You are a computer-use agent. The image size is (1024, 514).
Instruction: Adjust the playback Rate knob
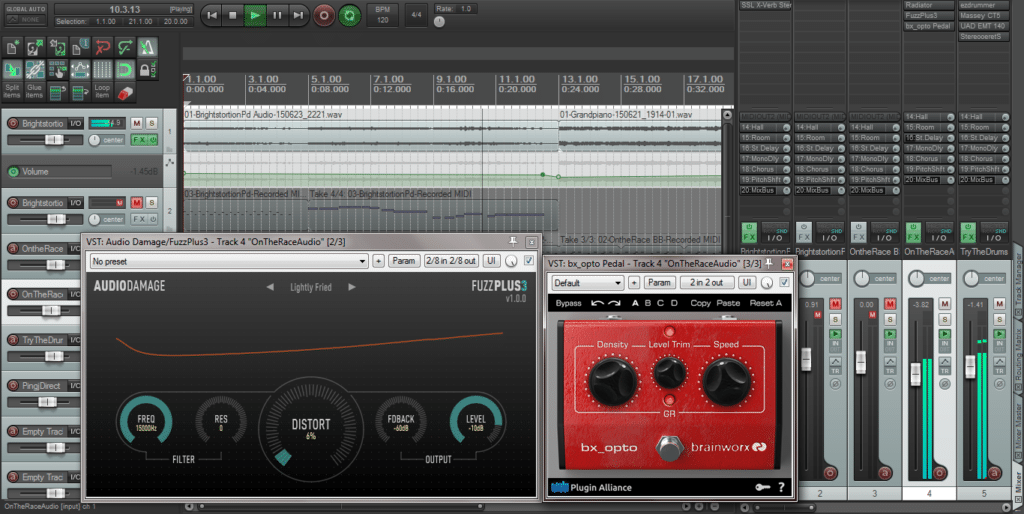(x=440, y=22)
